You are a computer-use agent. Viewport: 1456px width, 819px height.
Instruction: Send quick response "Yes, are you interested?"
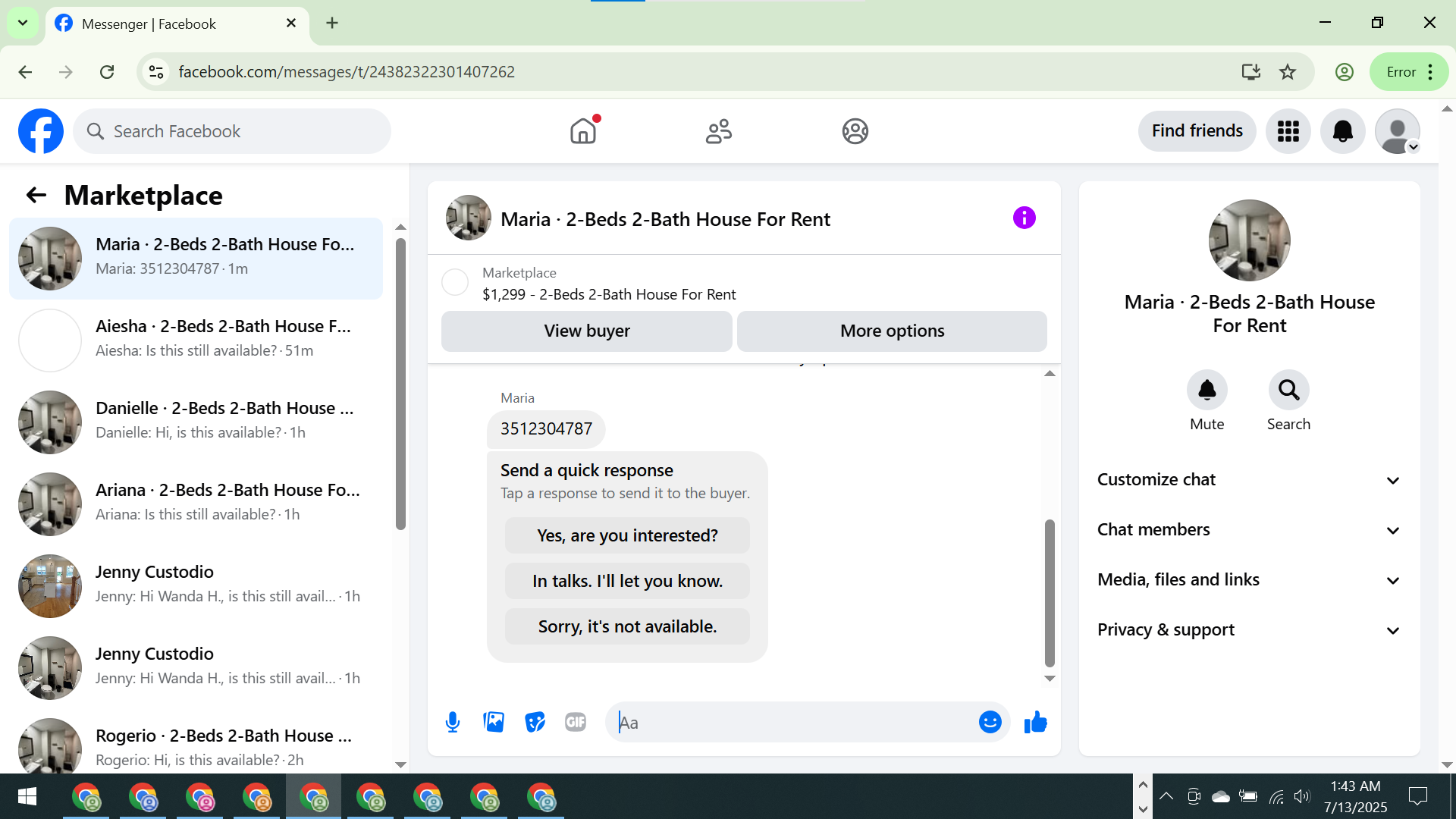coord(627,536)
